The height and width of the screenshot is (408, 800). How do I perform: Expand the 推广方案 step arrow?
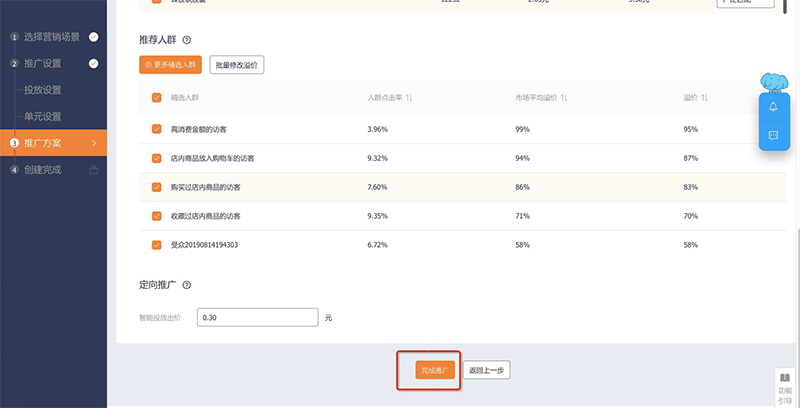tap(94, 143)
